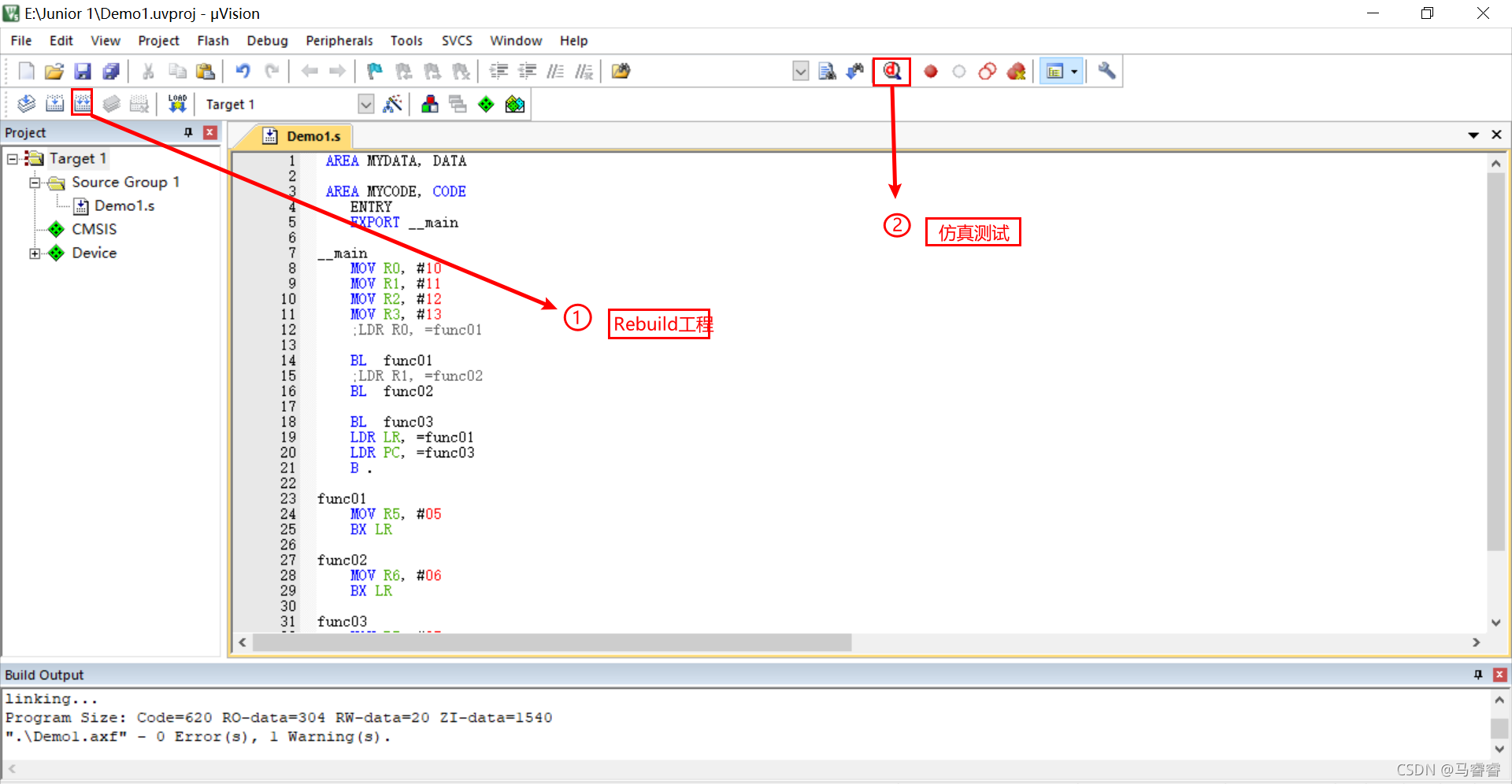Image resolution: width=1512 pixels, height=784 pixels.
Task: Open the Flash menu
Action: click(213, 41)
